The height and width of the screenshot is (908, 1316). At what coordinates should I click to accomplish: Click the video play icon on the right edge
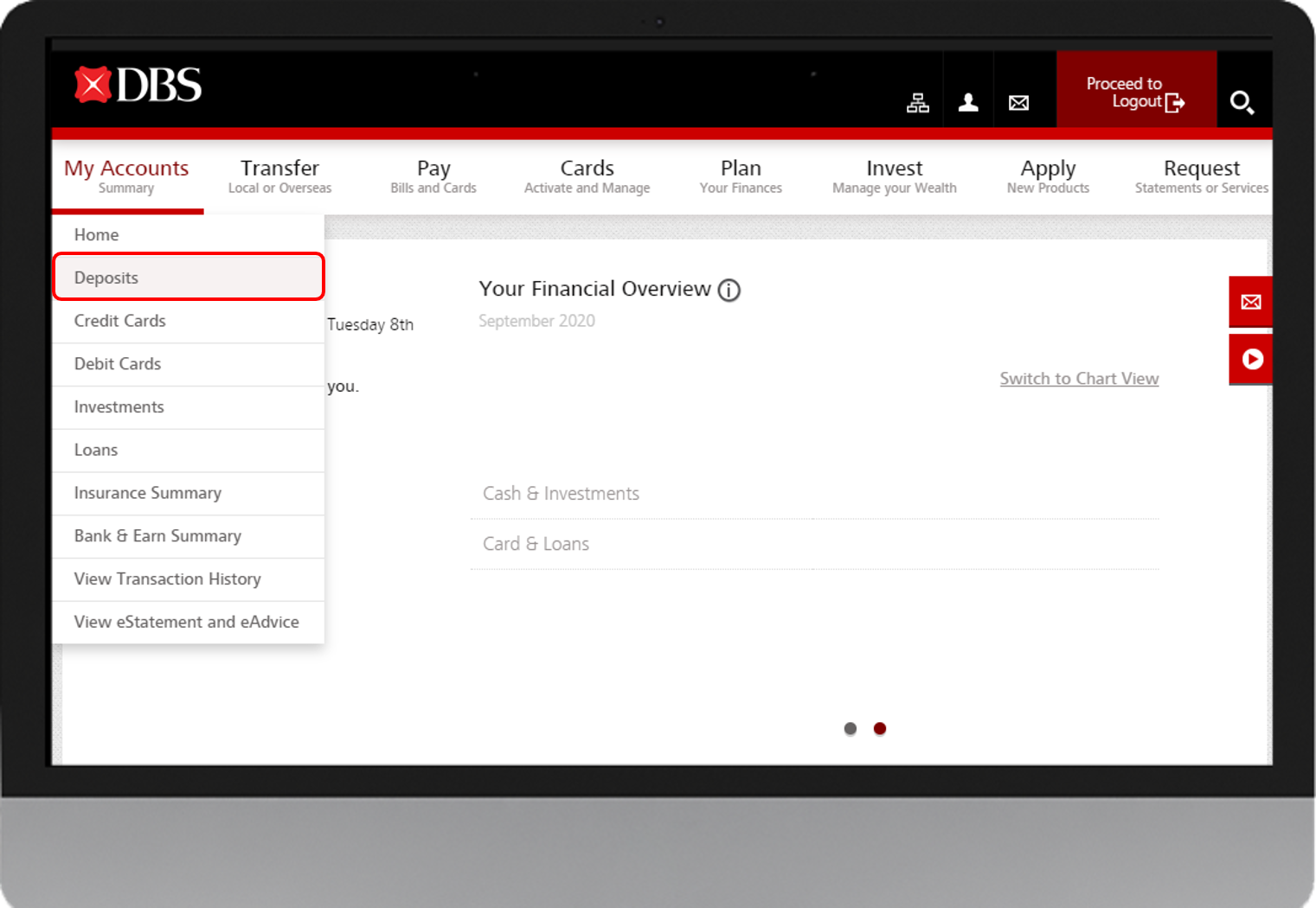tap(1250, 359)
